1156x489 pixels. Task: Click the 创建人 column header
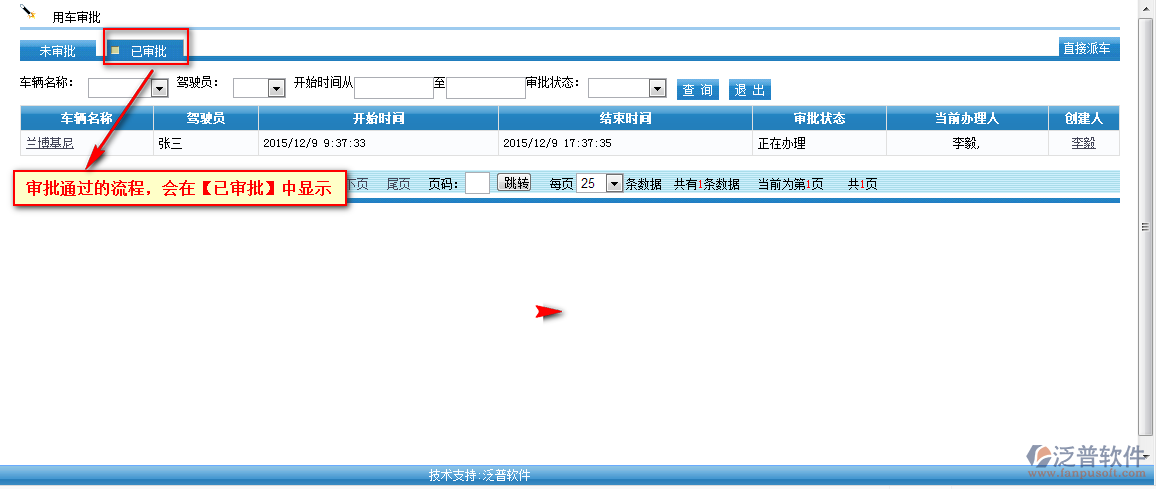(1084, 118)
